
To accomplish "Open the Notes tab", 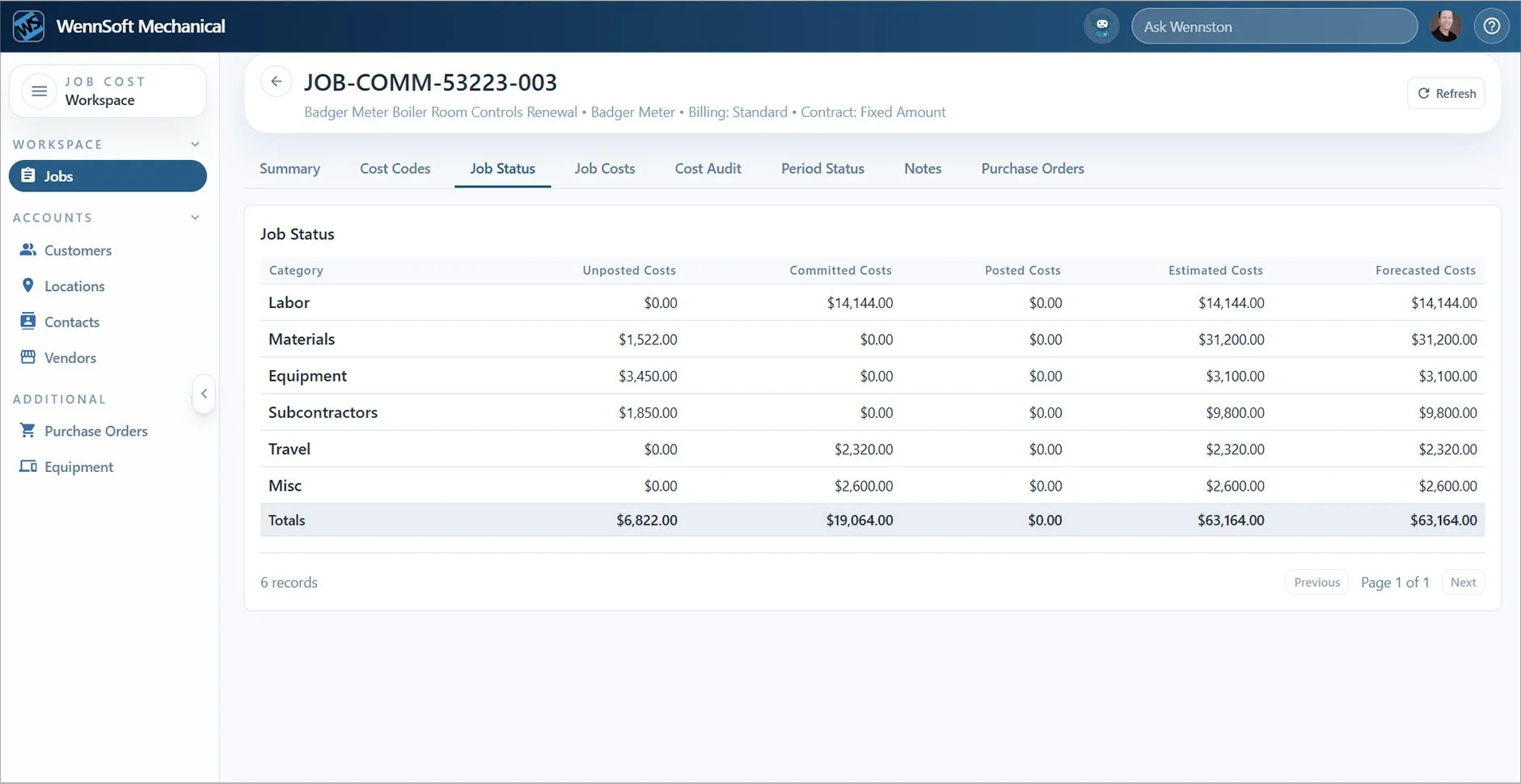I will click(x=923, y=168).
